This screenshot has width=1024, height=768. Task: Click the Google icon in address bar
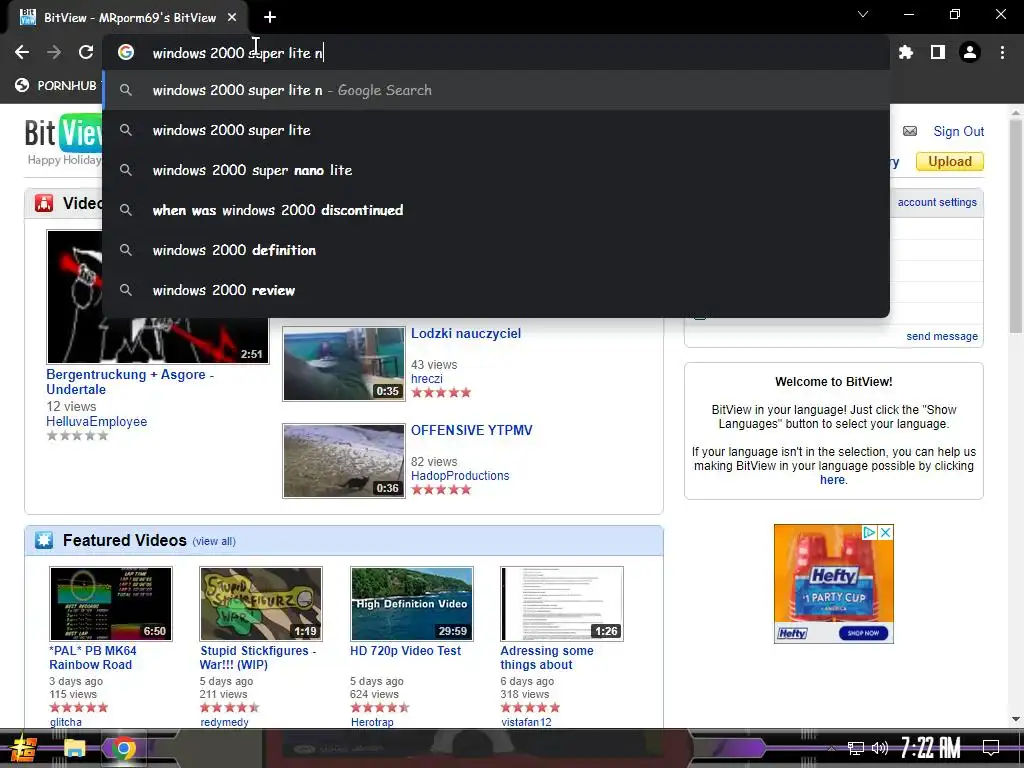[x=126, y=52]
